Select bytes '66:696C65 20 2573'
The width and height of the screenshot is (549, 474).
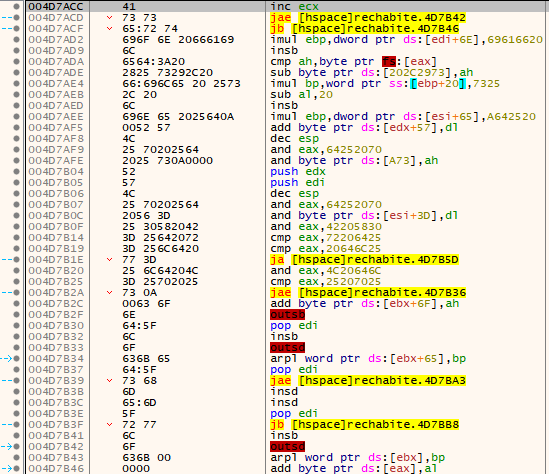click(181, 84)
